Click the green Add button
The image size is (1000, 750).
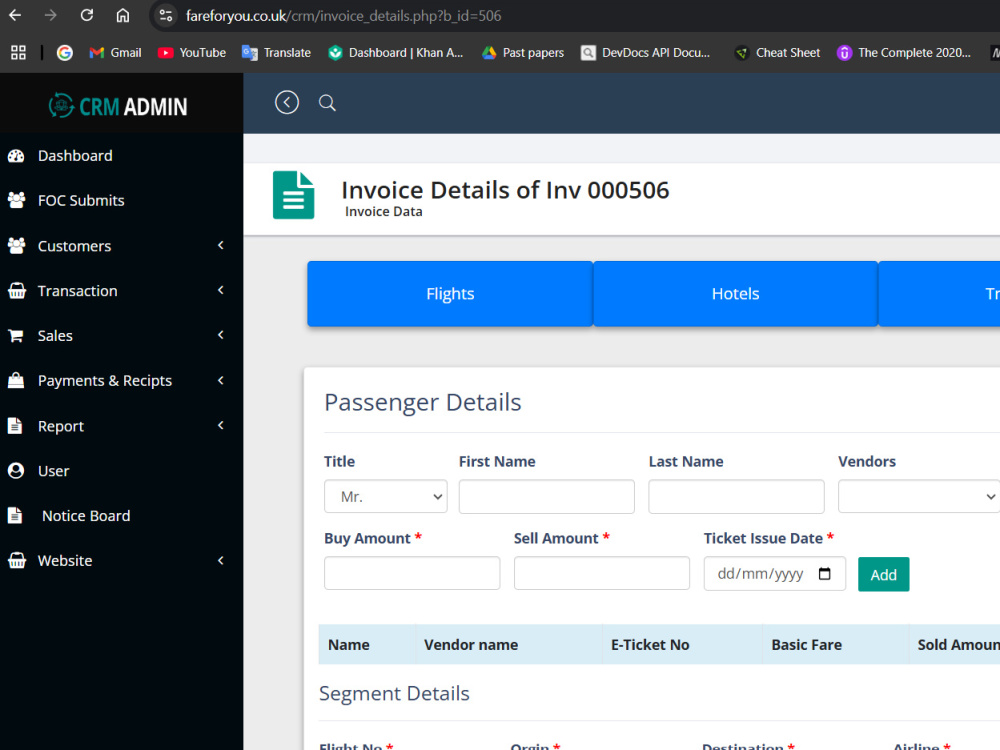(x=883, y=574)
